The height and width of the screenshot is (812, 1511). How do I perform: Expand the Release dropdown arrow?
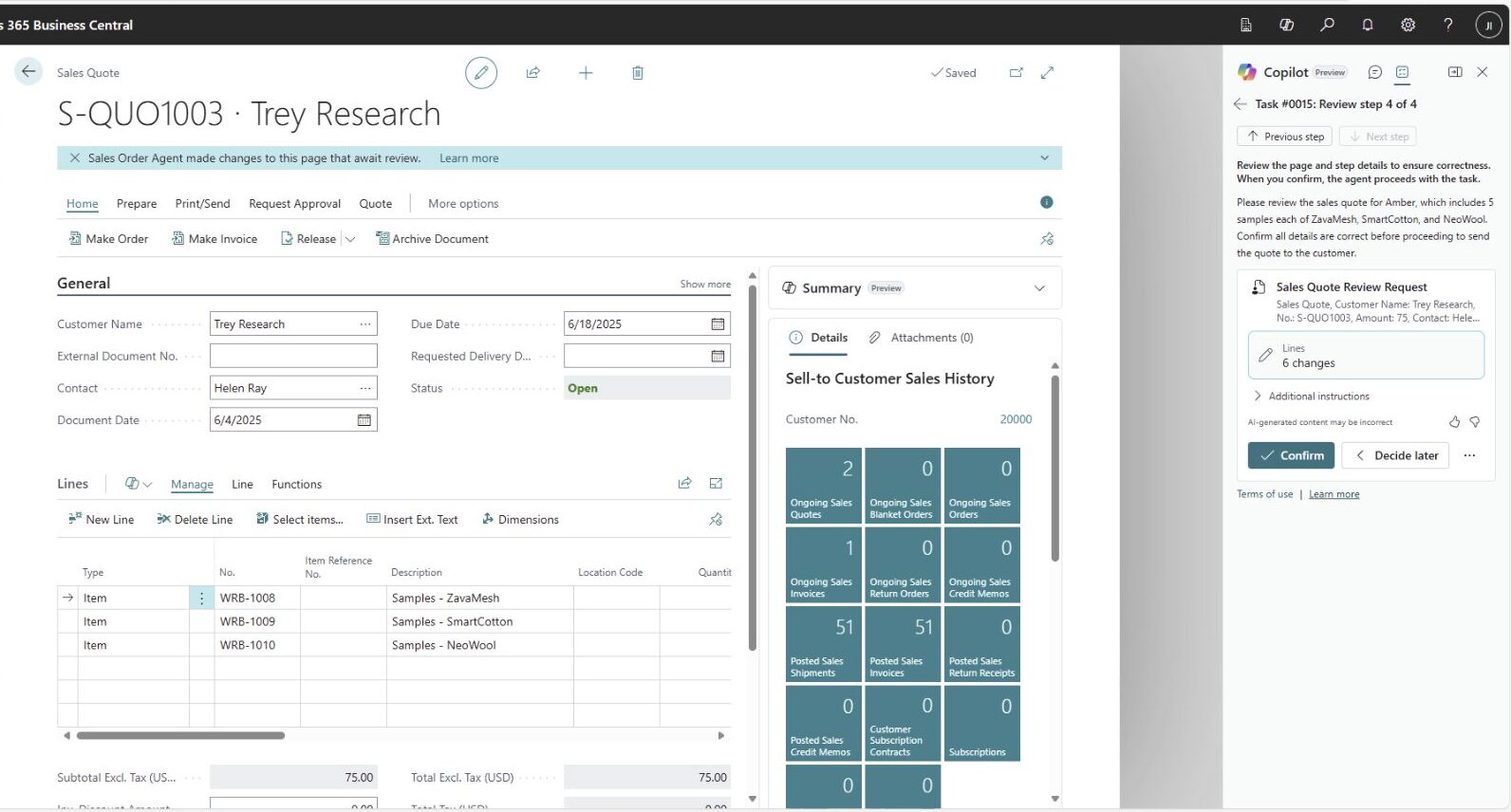click(x=350, y=239)
